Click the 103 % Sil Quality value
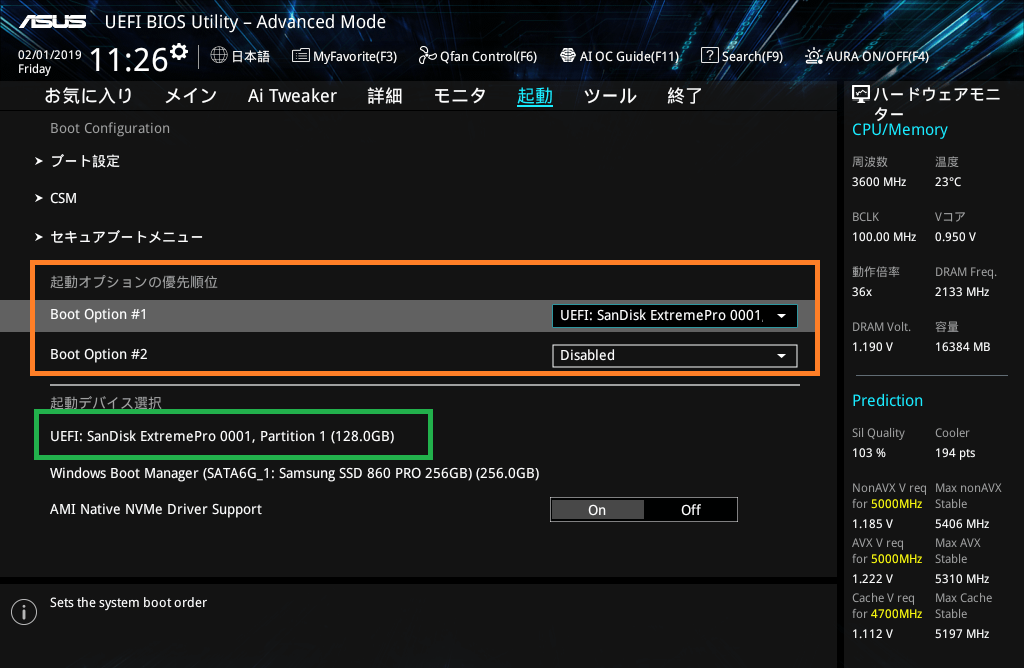Screen dimensions: 1024x668 click(x=869, y=453)
